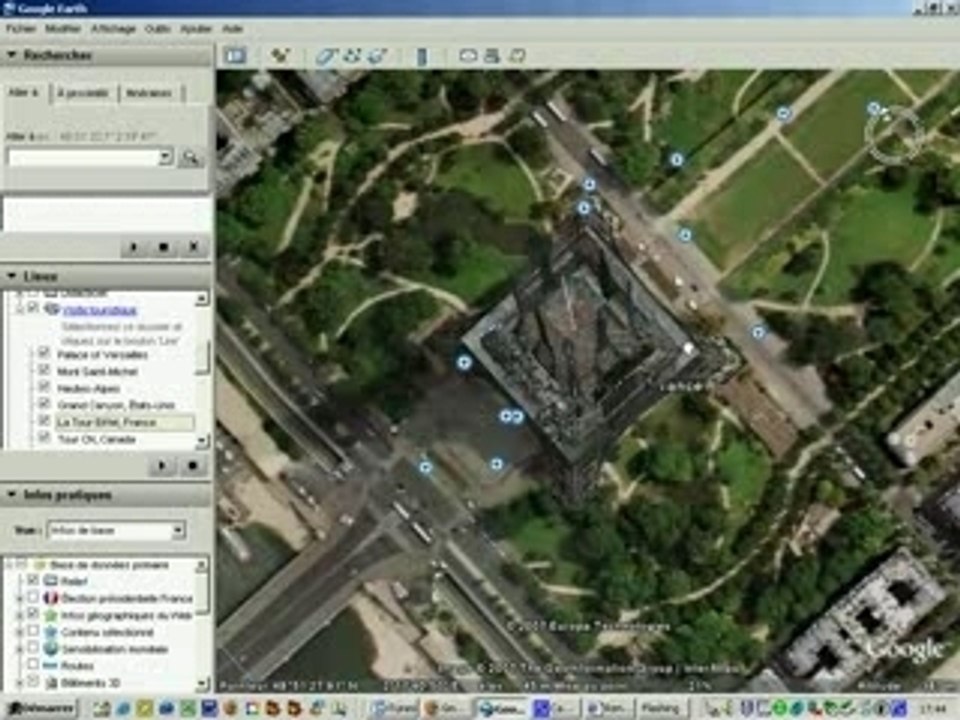The height and width of the screenshot is (720, 960).
Task: Uncheck Mont Saint-Michel checkbox
Action: (43, 370)
